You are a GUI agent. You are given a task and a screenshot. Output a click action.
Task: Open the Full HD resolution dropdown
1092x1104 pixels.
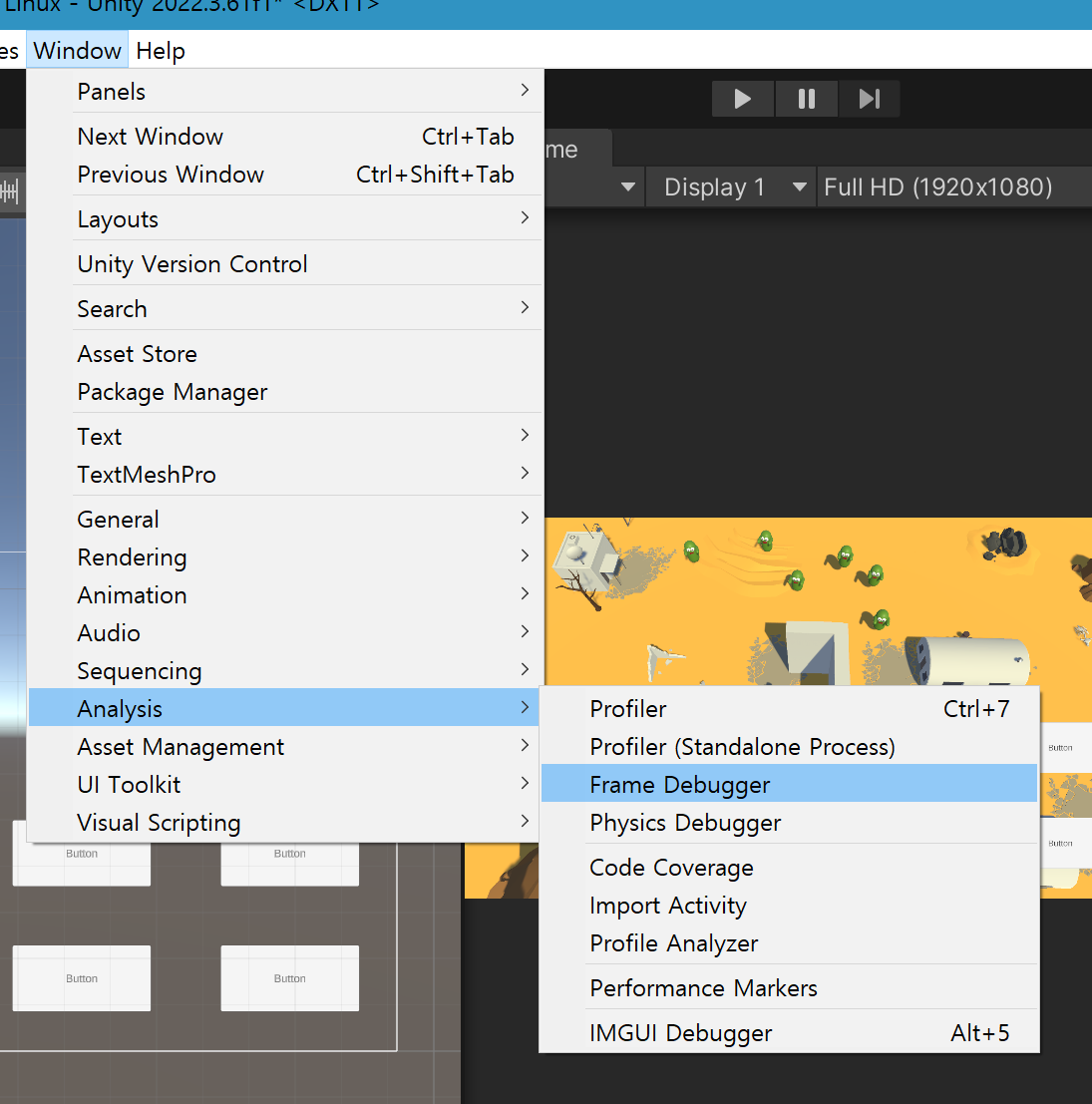pyautogui.click(x=954, y=187)
